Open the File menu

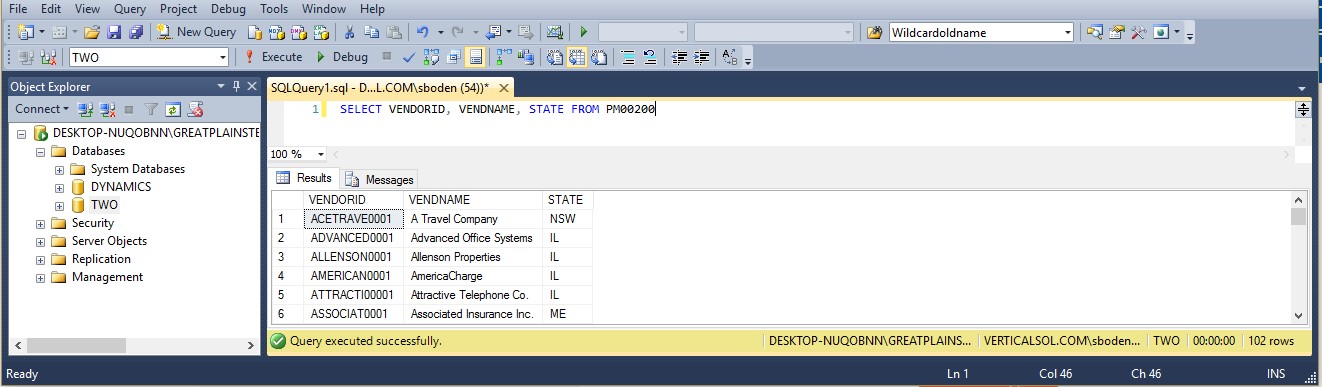[x=18, y=9]
